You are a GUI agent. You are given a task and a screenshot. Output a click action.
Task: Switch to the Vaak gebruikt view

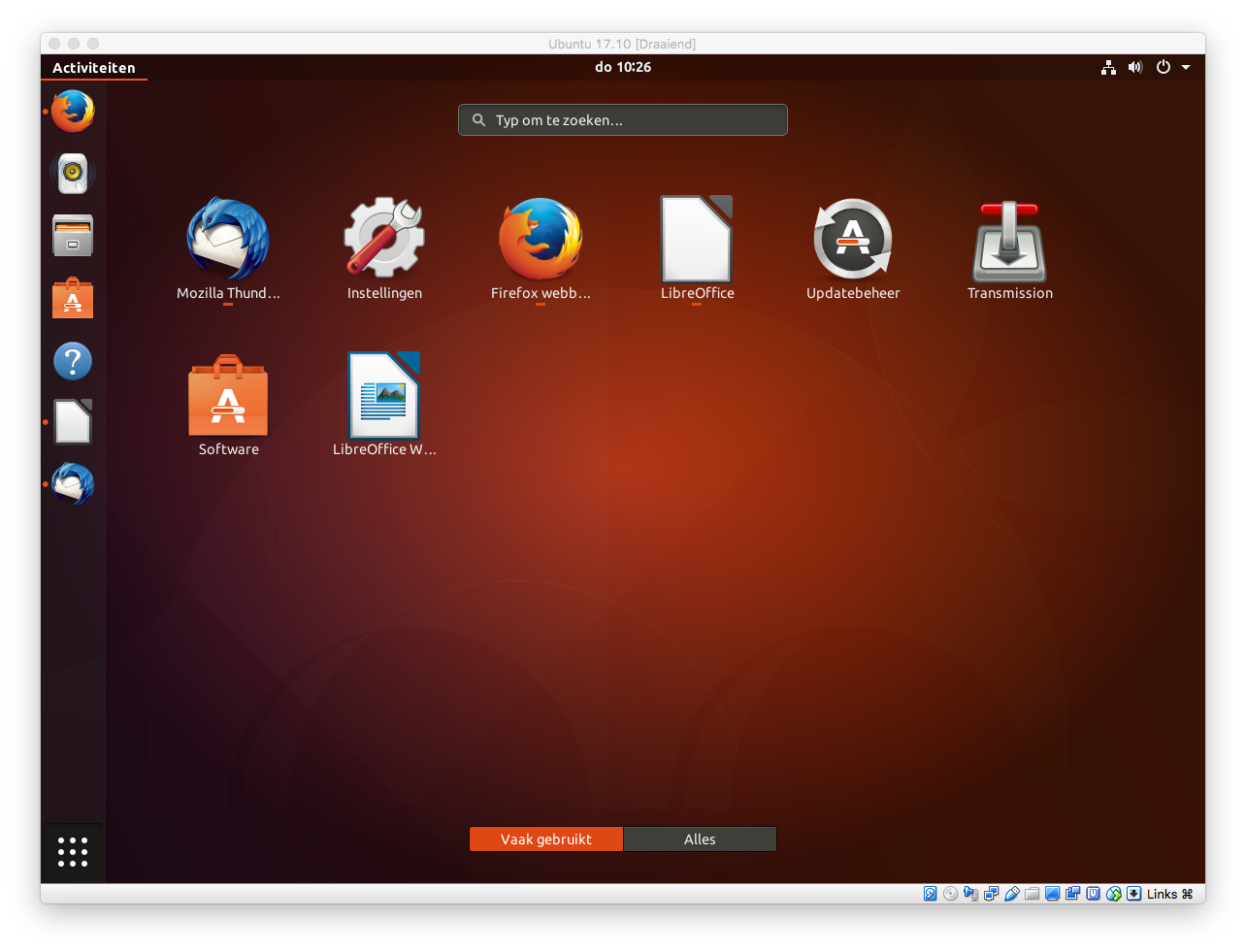(545, 839)
